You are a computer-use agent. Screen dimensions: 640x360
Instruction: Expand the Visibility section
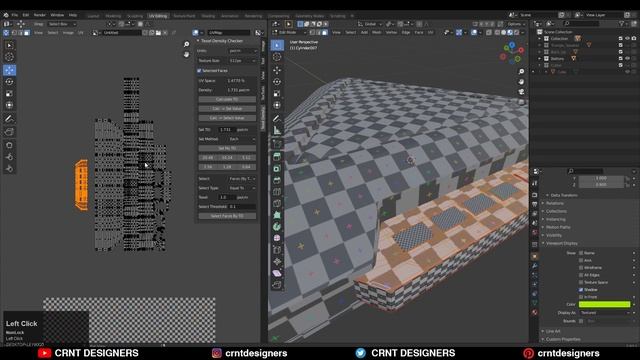point(553,236)
